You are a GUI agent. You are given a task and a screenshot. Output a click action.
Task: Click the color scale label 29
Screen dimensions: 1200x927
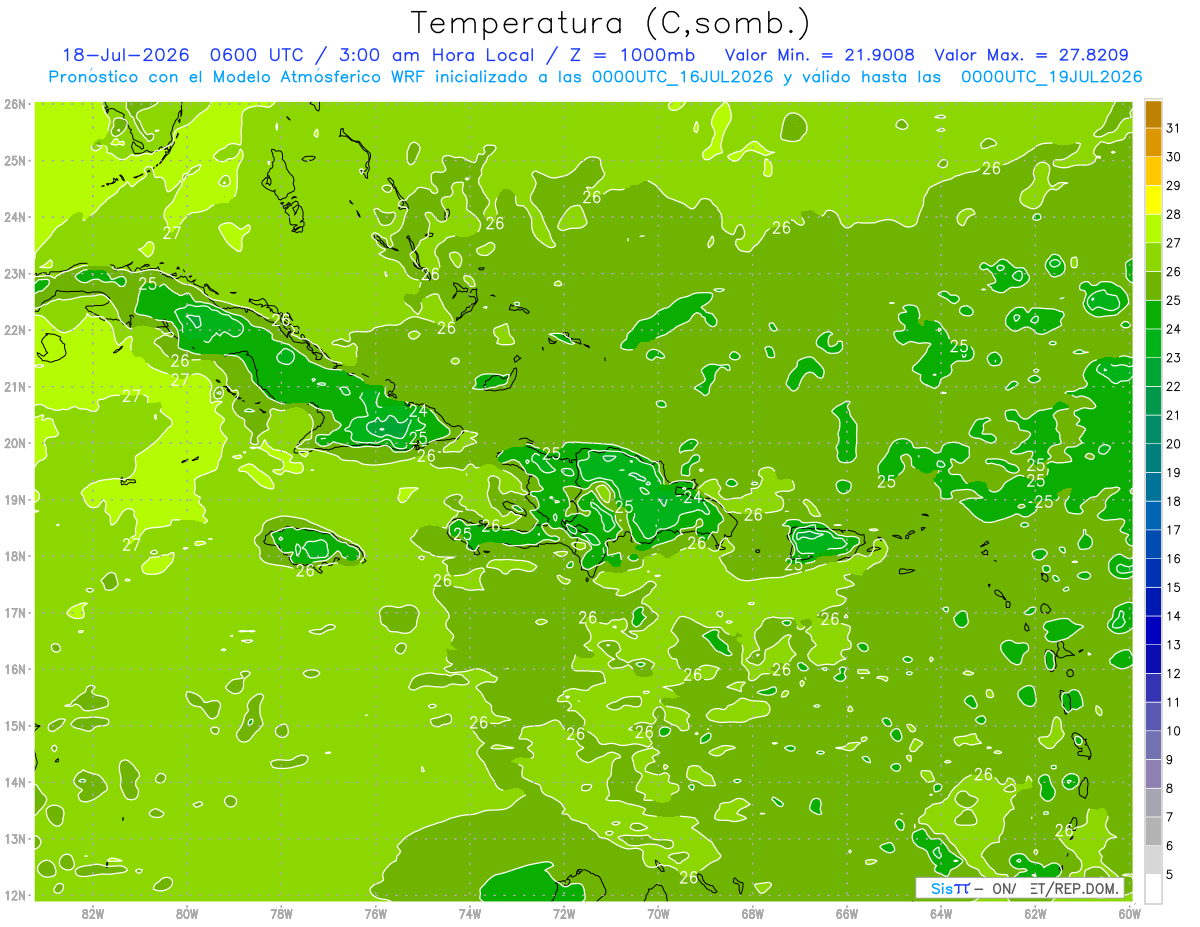(x=1174, y=186)
